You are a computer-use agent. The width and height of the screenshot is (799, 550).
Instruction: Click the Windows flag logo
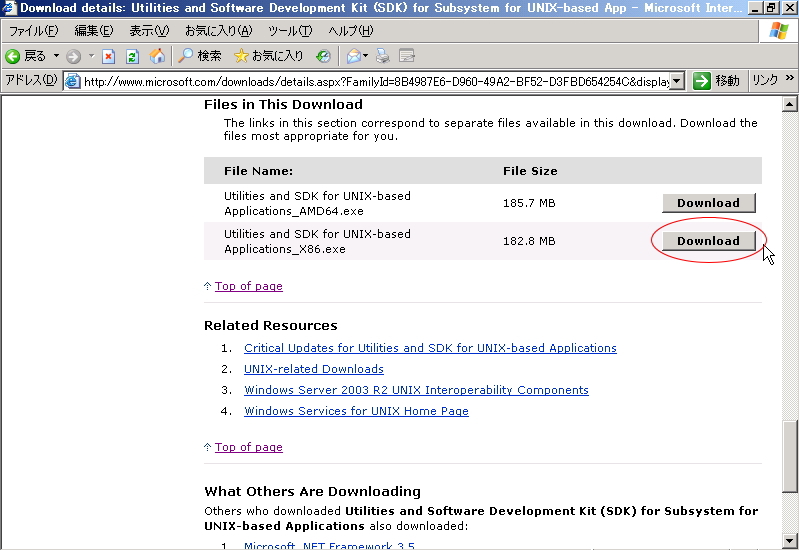click(779, 31)
